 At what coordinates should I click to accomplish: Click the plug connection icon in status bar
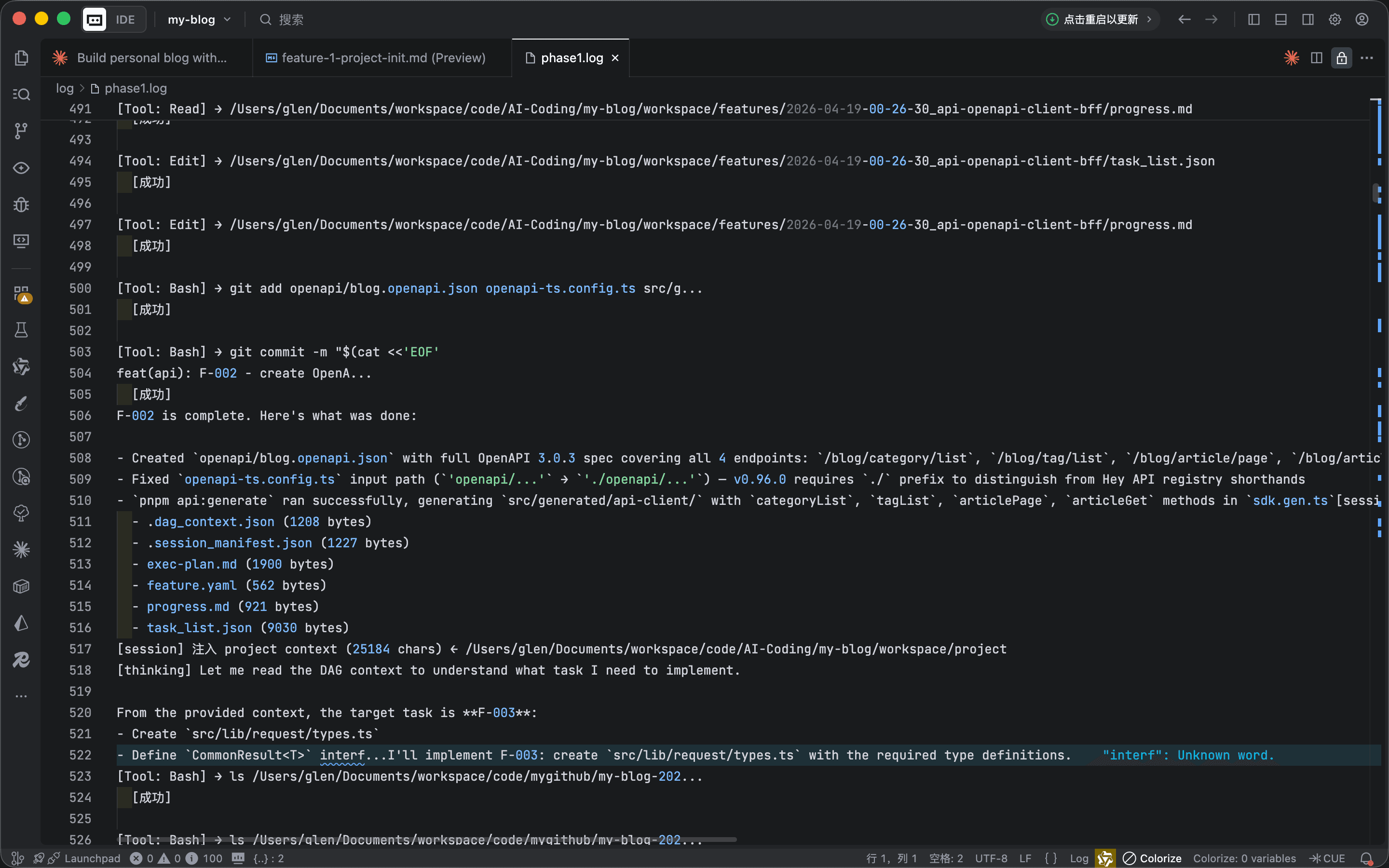(x=54, y=858)
